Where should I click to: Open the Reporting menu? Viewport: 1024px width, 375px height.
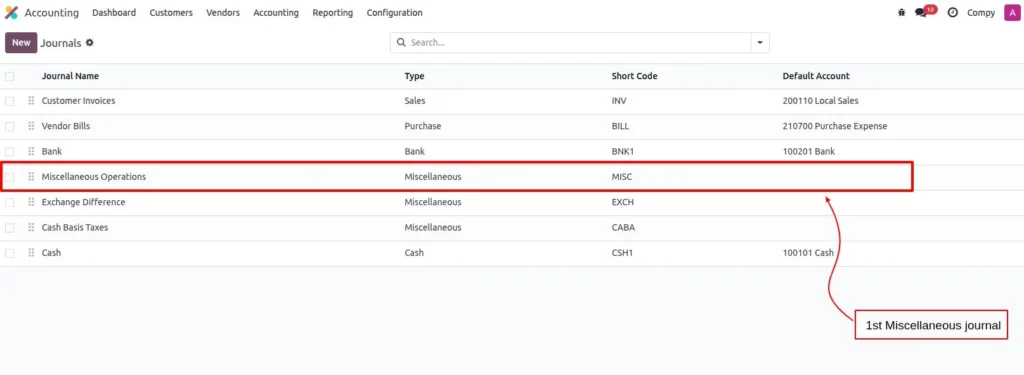(x=332, y=12)
